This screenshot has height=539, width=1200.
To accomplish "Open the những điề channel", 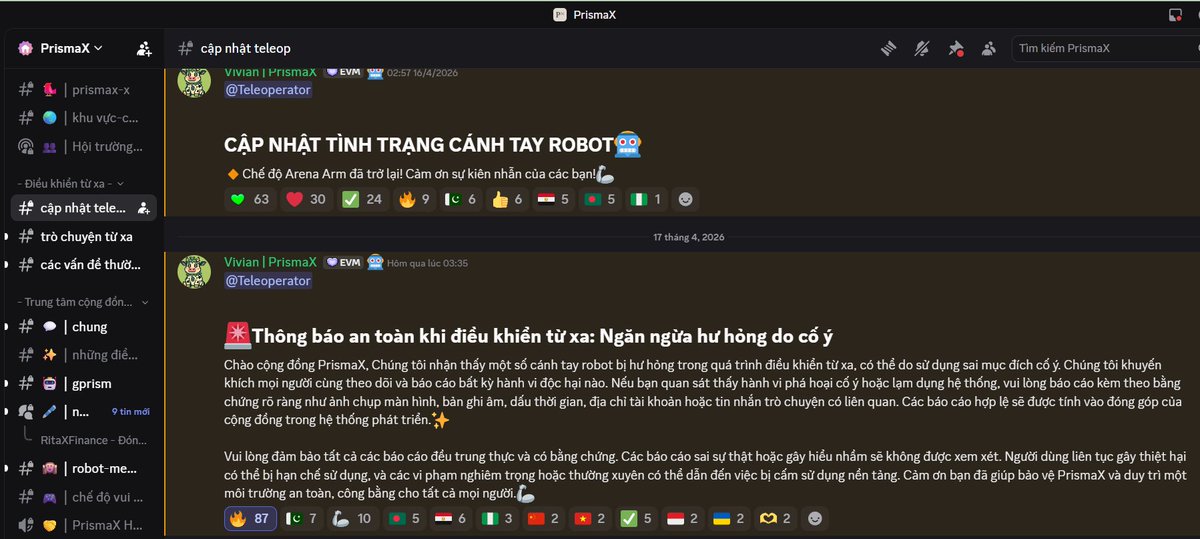I will (84, 354).
